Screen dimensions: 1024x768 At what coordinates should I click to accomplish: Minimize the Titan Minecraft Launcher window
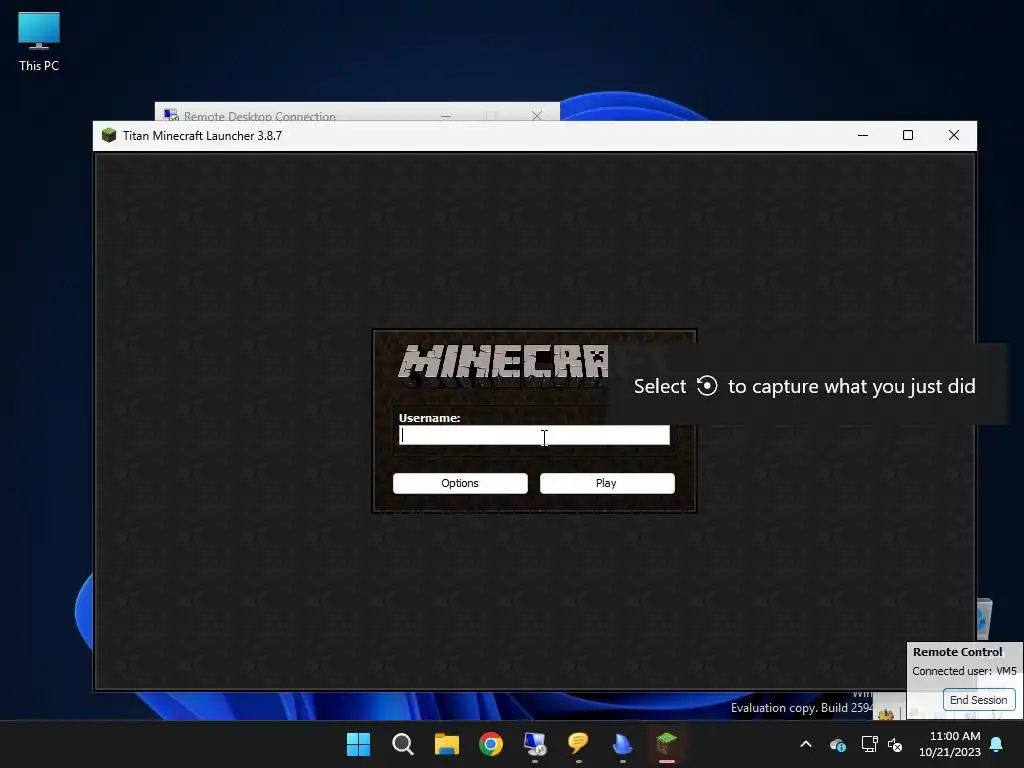point(863,135)
